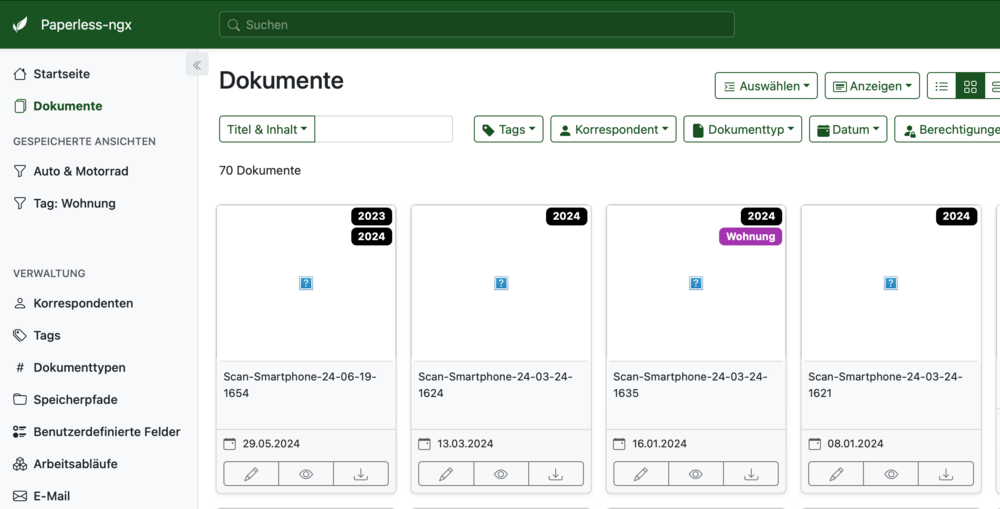Click the 2024 tag on Scan-Smartphone-24-03-24-1621 card
Image resolution: width=1000 pixels, height=509 pixels.
(956, 216)
